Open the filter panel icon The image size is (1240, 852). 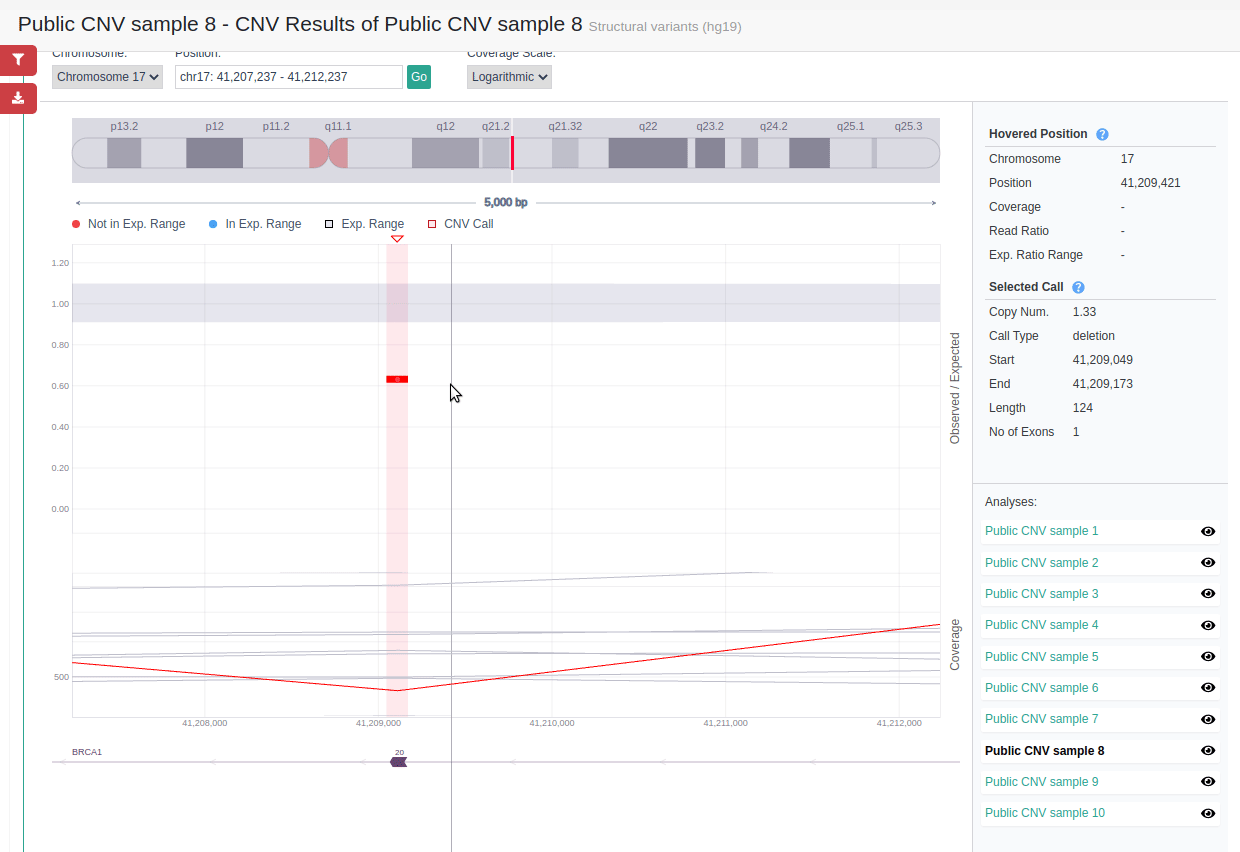pyautogui.click(x=18, y=60)
